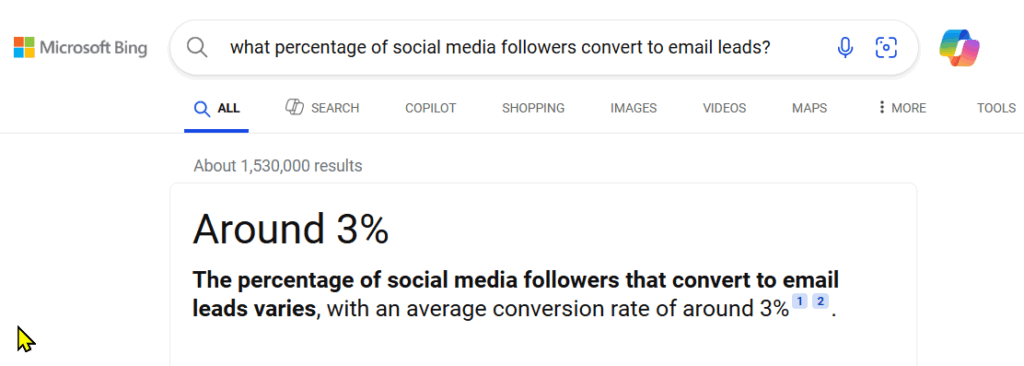The image size is (1024, 366).
Task: Click the 'About 1,530,000 results' count
Action: (278, 166)
